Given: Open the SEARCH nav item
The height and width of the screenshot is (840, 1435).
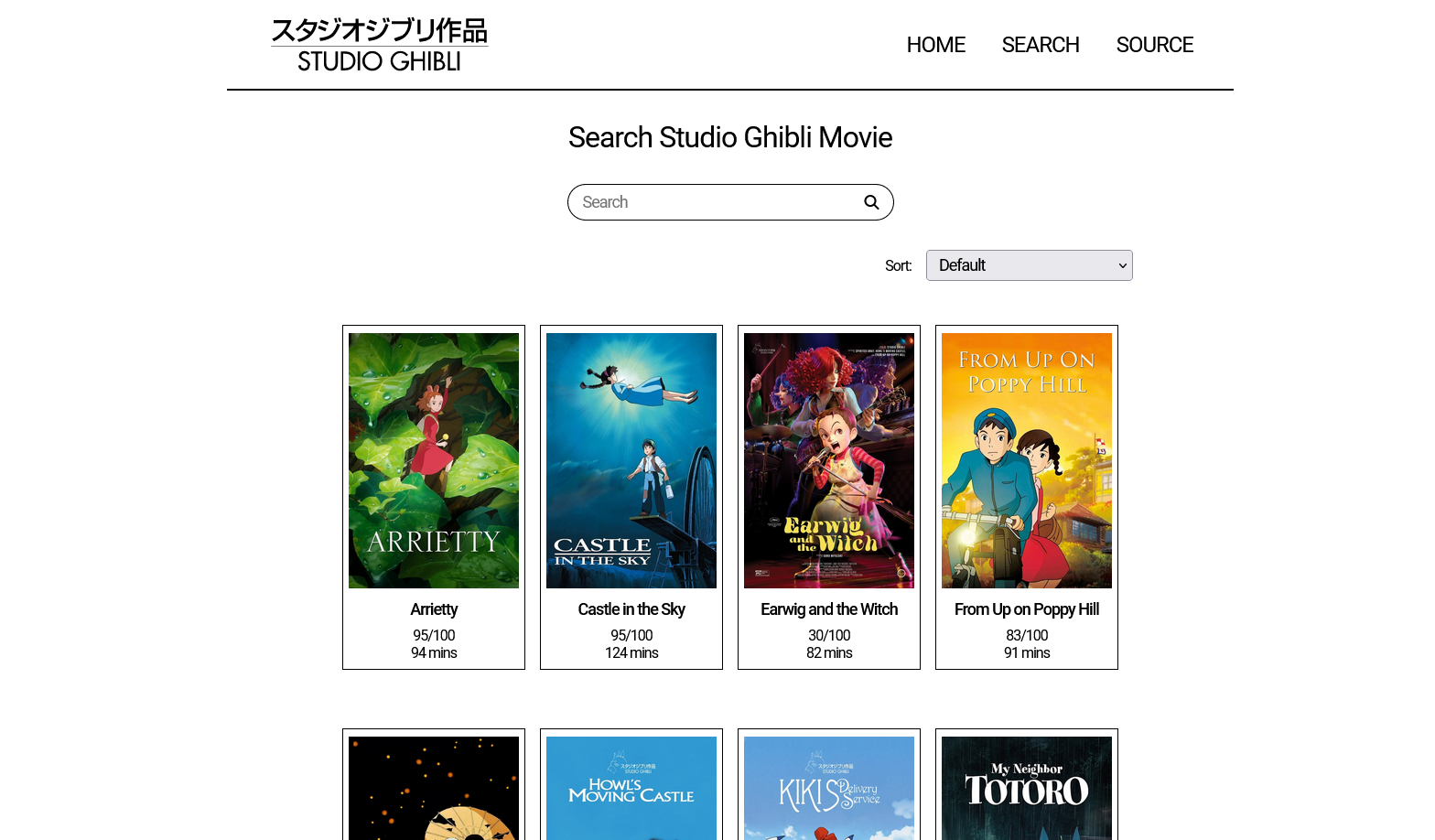Looking at the screenshot, I should click(x=1040, y=45).
